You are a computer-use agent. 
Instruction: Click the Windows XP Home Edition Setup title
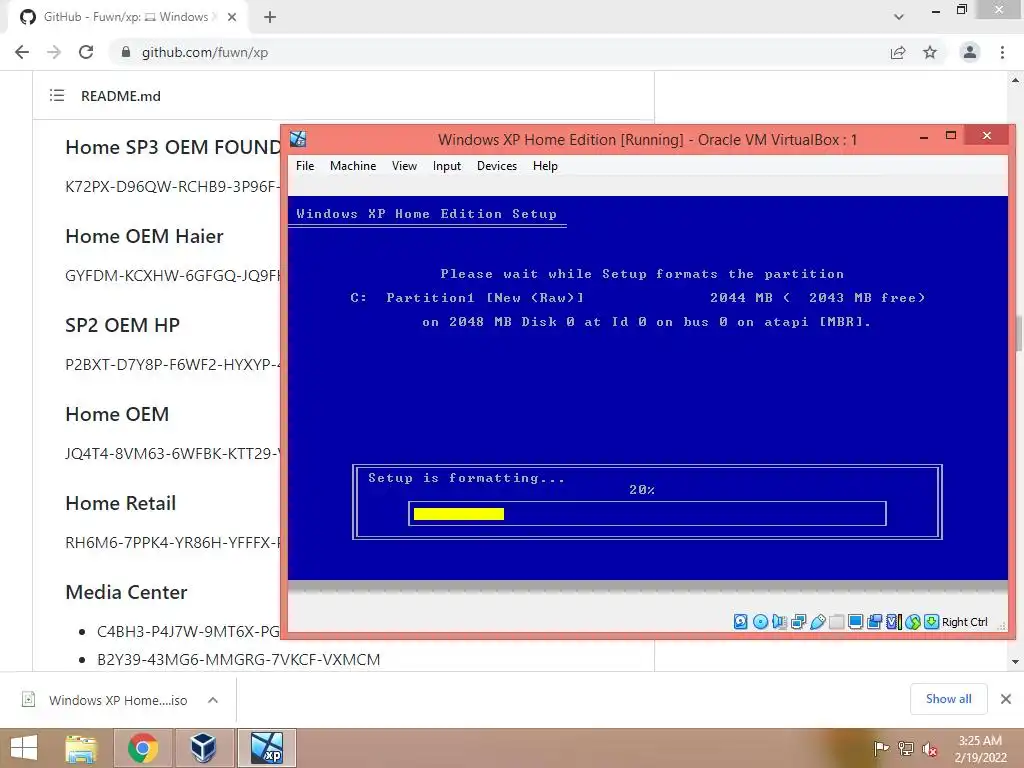pyautogui.click(x=426, y=214)
